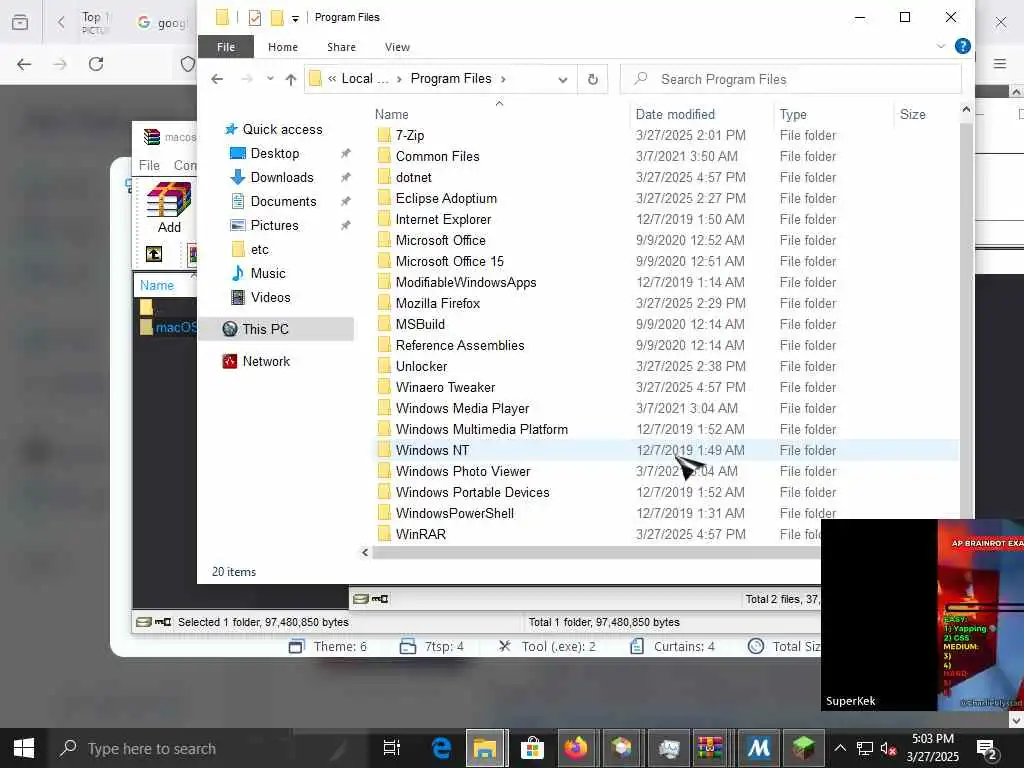1024x768 pixels.
Task: Expand the address bar history dropdown
Action: click(562, 80)
